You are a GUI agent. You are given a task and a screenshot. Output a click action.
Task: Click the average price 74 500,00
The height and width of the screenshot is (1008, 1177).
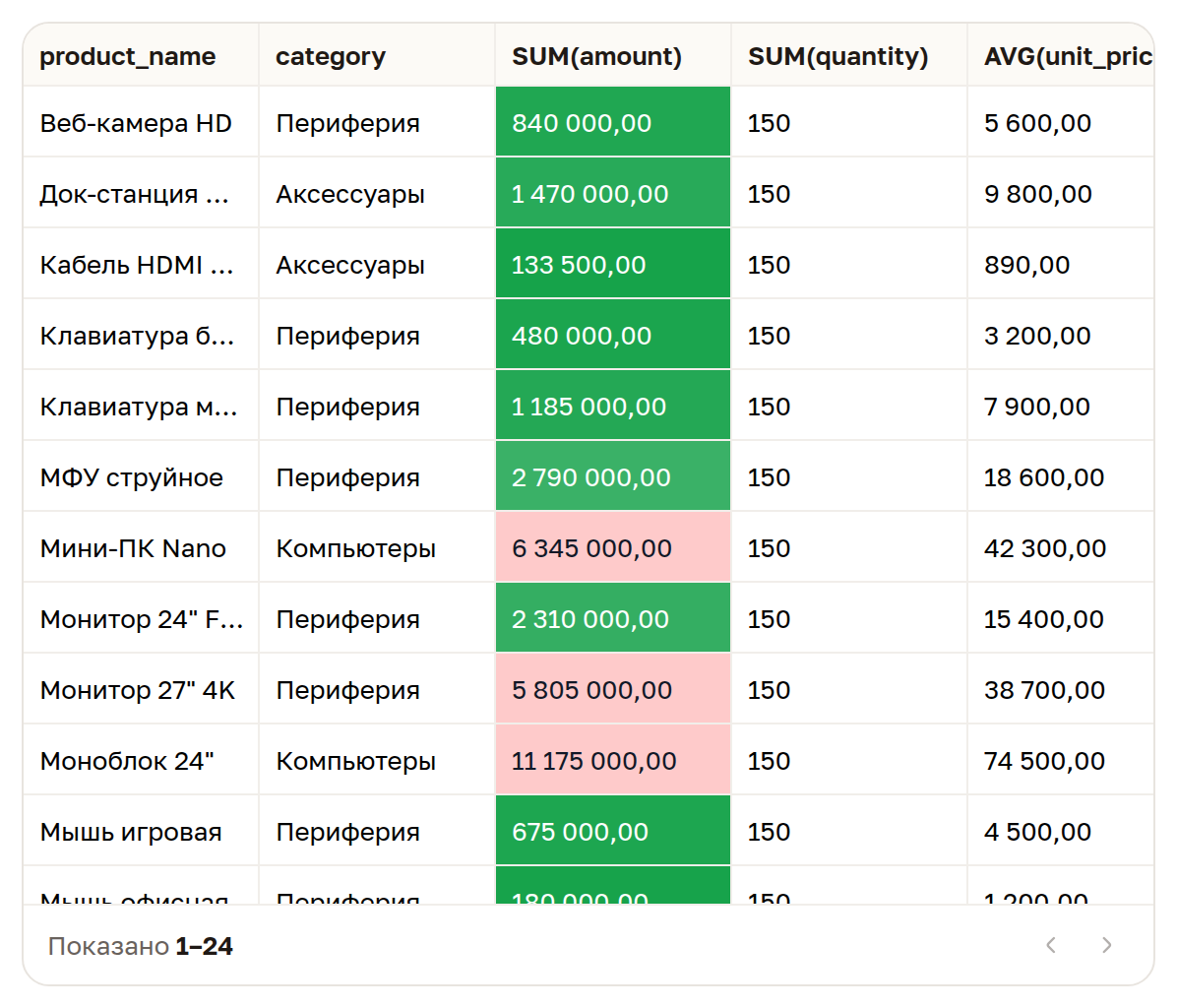pos(1060,760)
